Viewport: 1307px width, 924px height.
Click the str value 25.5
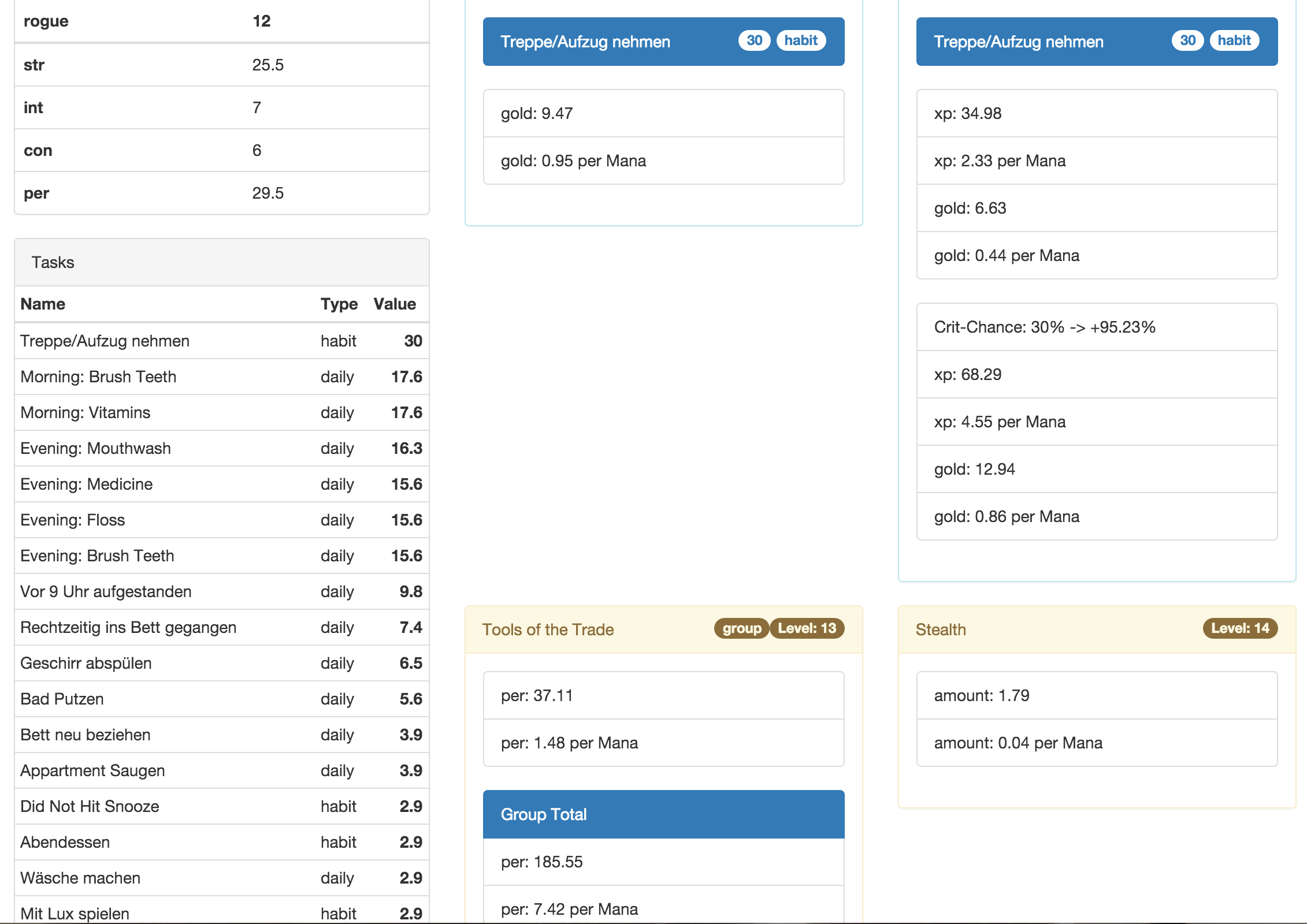268,65
